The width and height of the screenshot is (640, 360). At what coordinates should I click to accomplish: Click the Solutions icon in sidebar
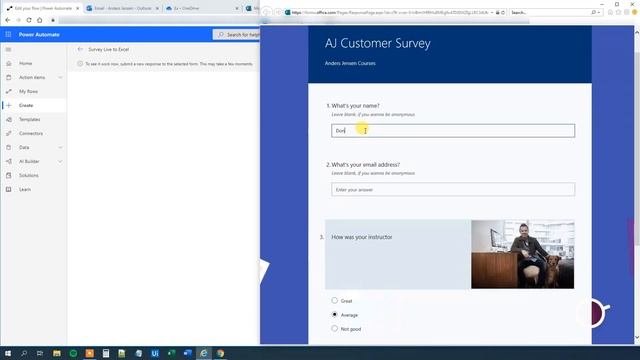(9, 176)
